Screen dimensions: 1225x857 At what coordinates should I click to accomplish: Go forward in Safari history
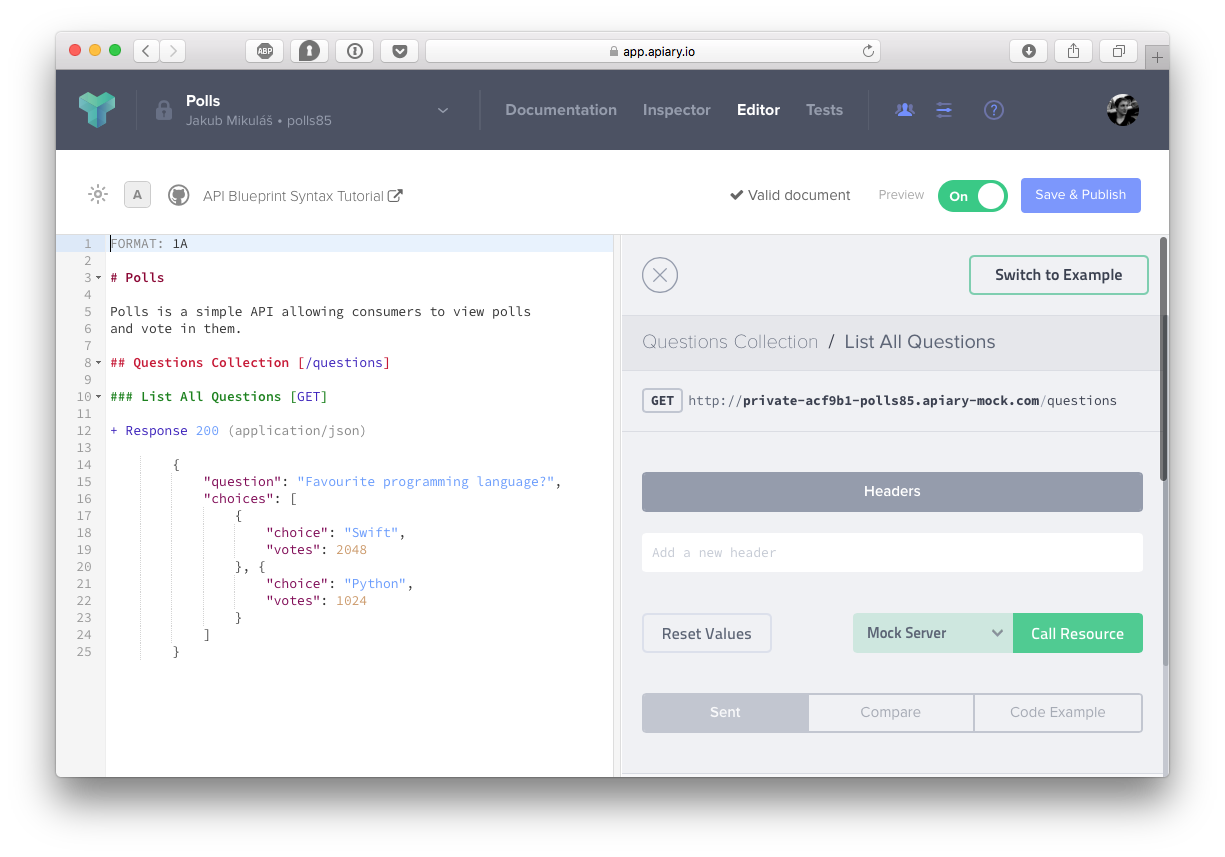[x=173, y=51]
